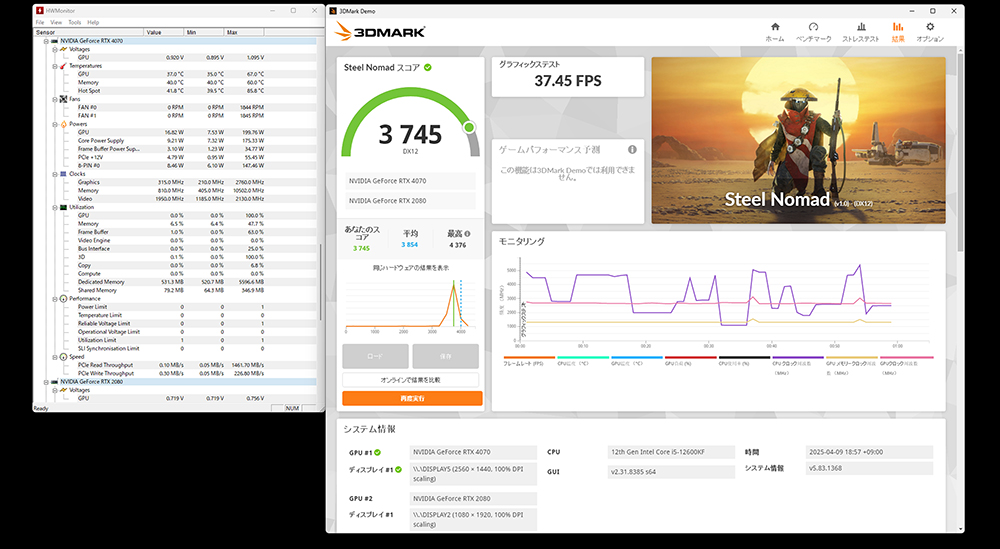Screen dimensions: 1000x549
Task: Open the Help menu in HWMonitor
Action: (93, 22)
